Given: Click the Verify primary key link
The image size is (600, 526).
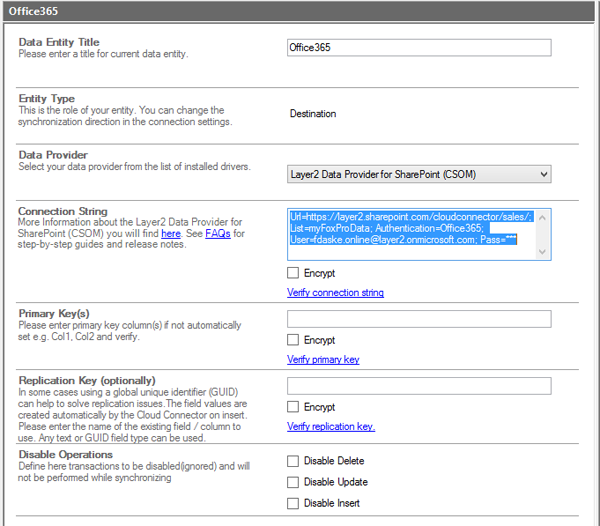Looking at the screenshot, I should [x=323, y=360].
